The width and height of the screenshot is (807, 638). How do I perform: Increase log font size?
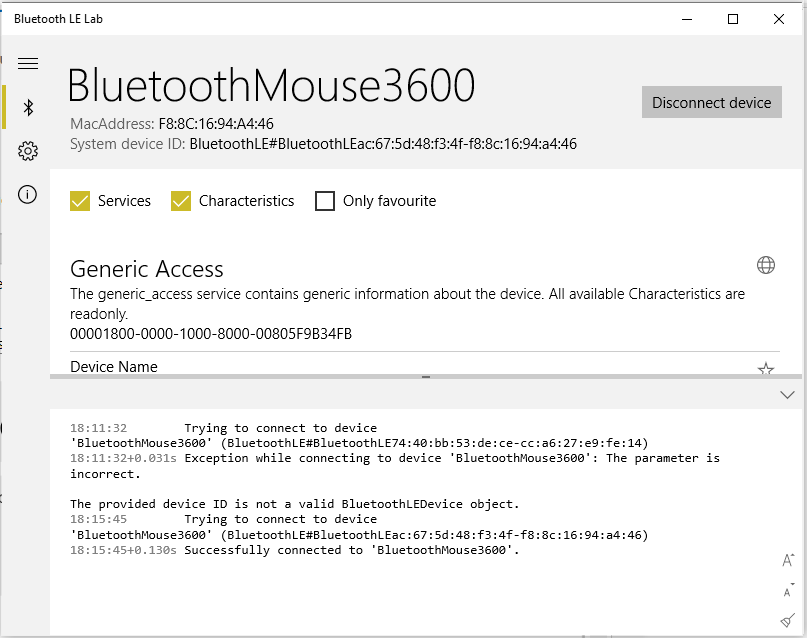tap(788, 560)
